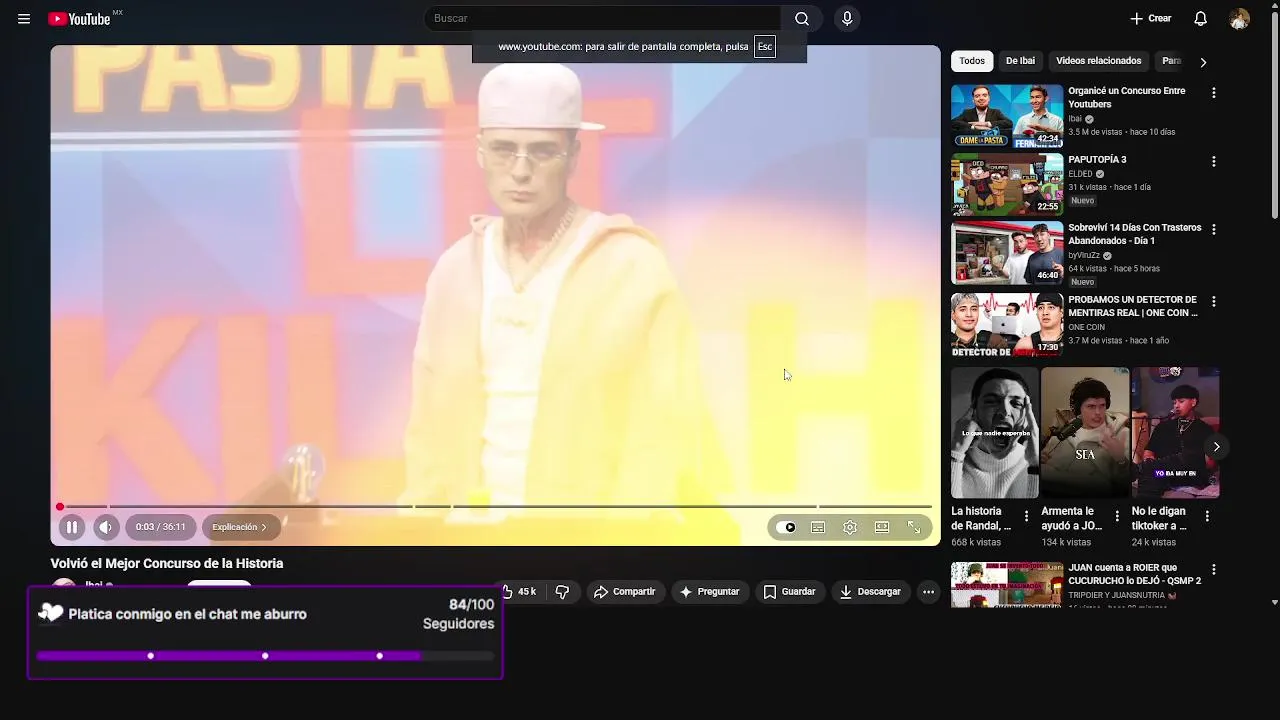Open the Compartir share dialog
The height and width of the screenshot is (720, 1280).
[x=625, y=592]
